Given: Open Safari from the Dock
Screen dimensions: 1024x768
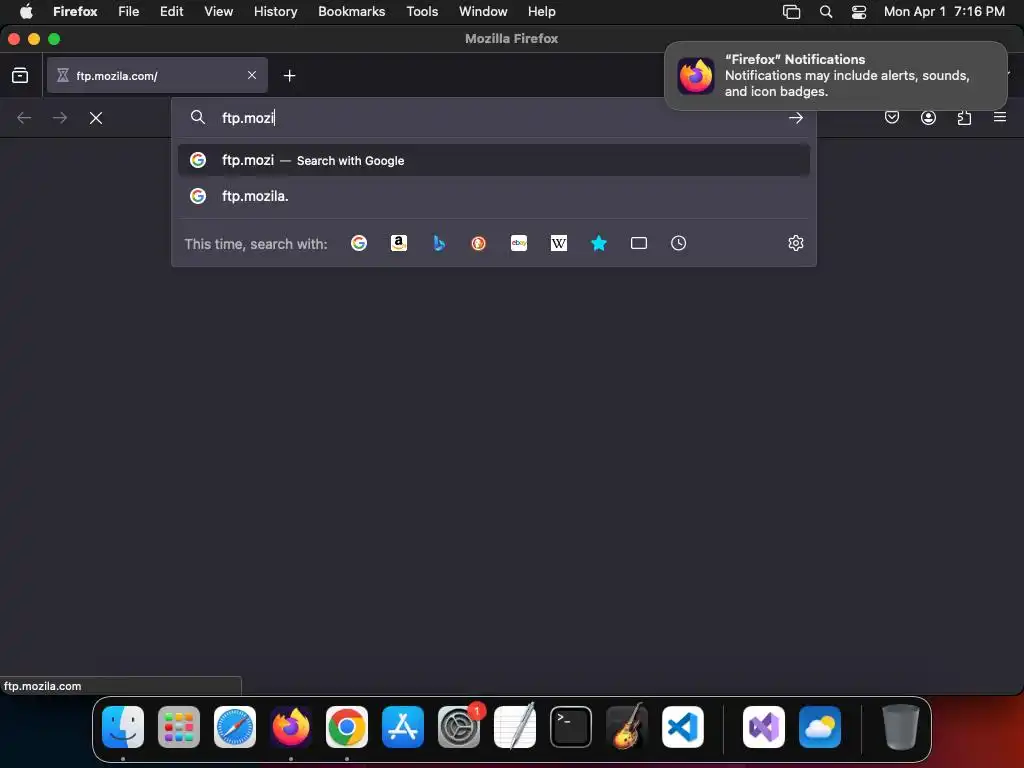Looking at the screenshot, I should (235, 727).
